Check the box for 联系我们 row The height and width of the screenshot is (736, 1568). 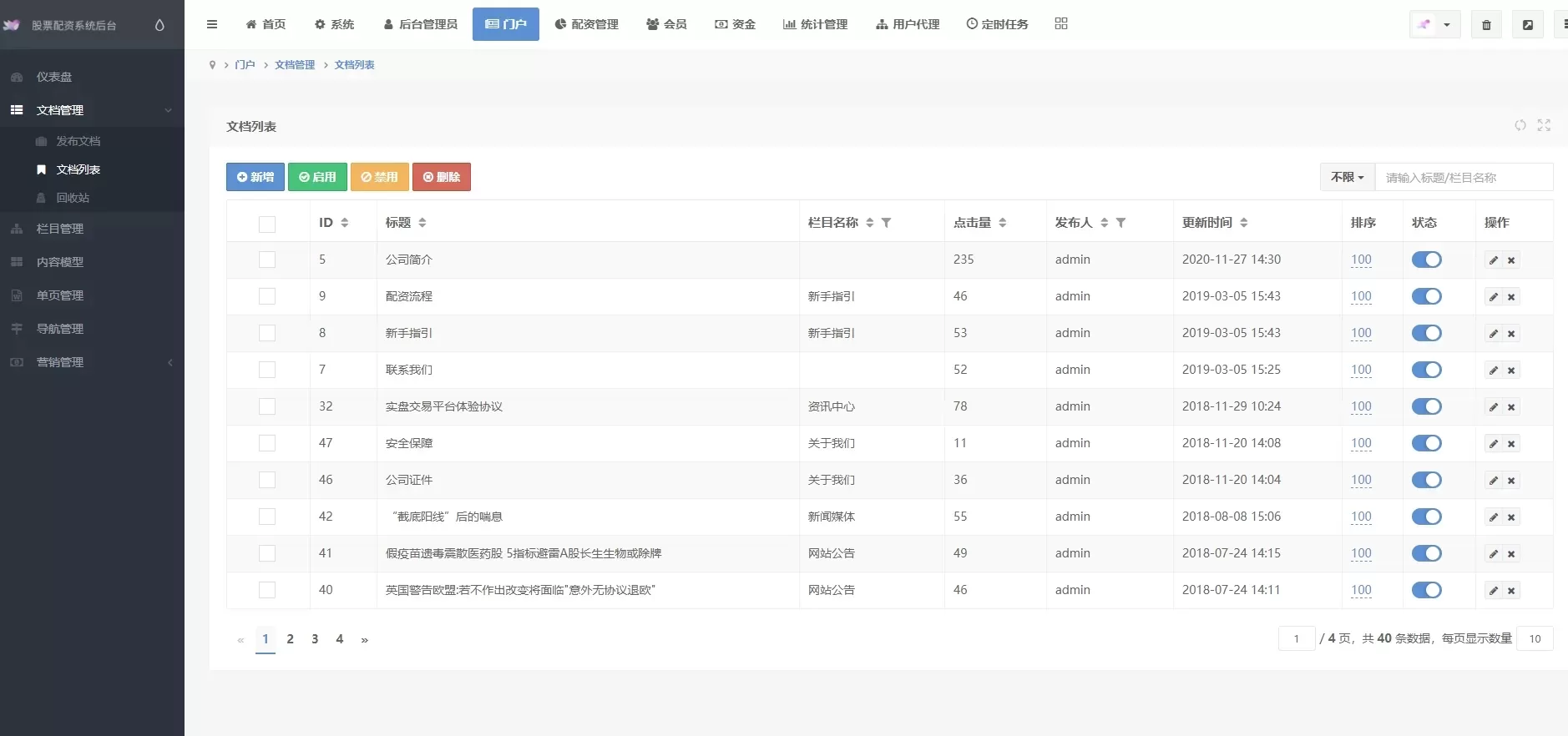point(267,370)
